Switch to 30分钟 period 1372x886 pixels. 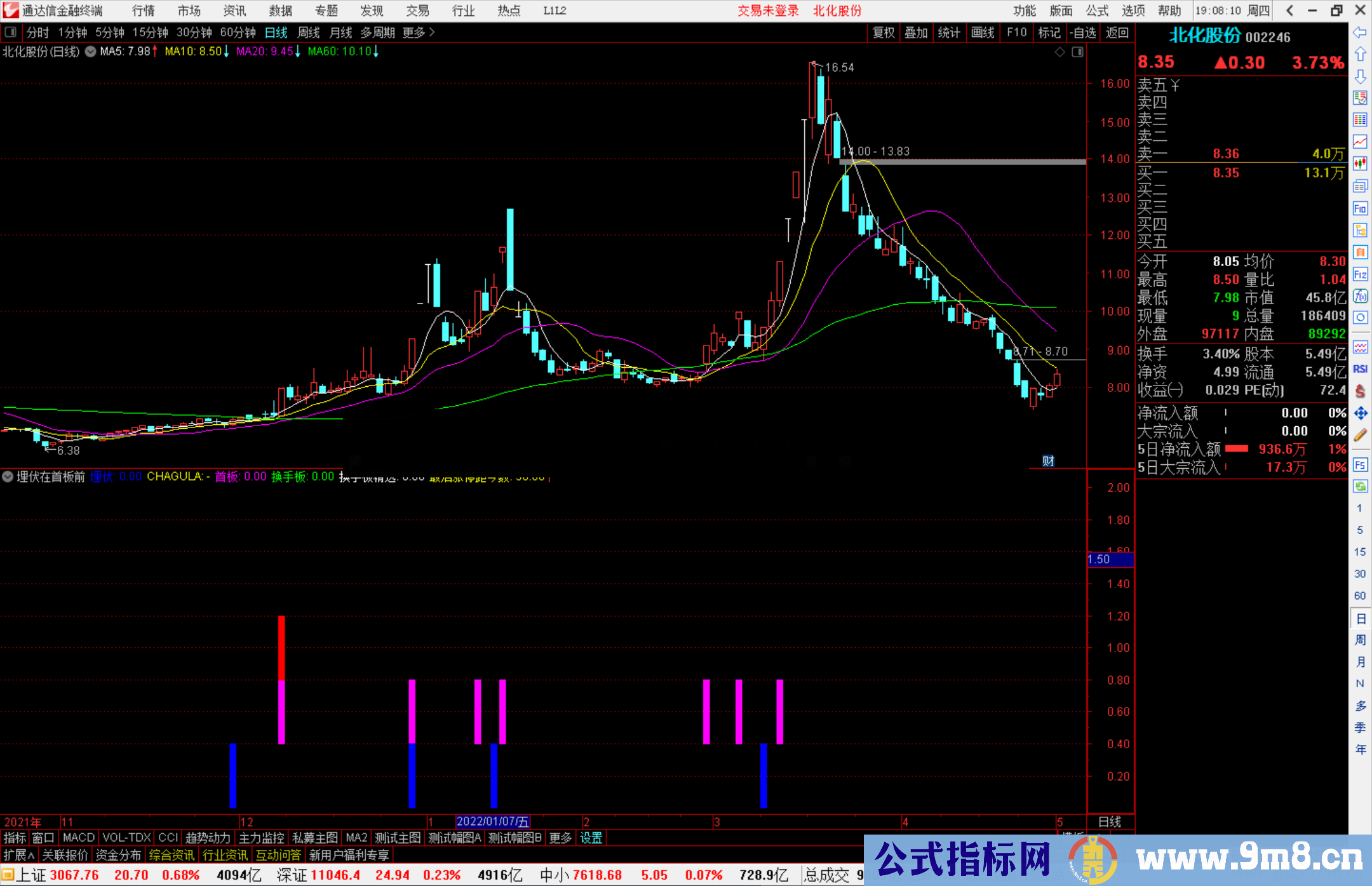(194, 32)
